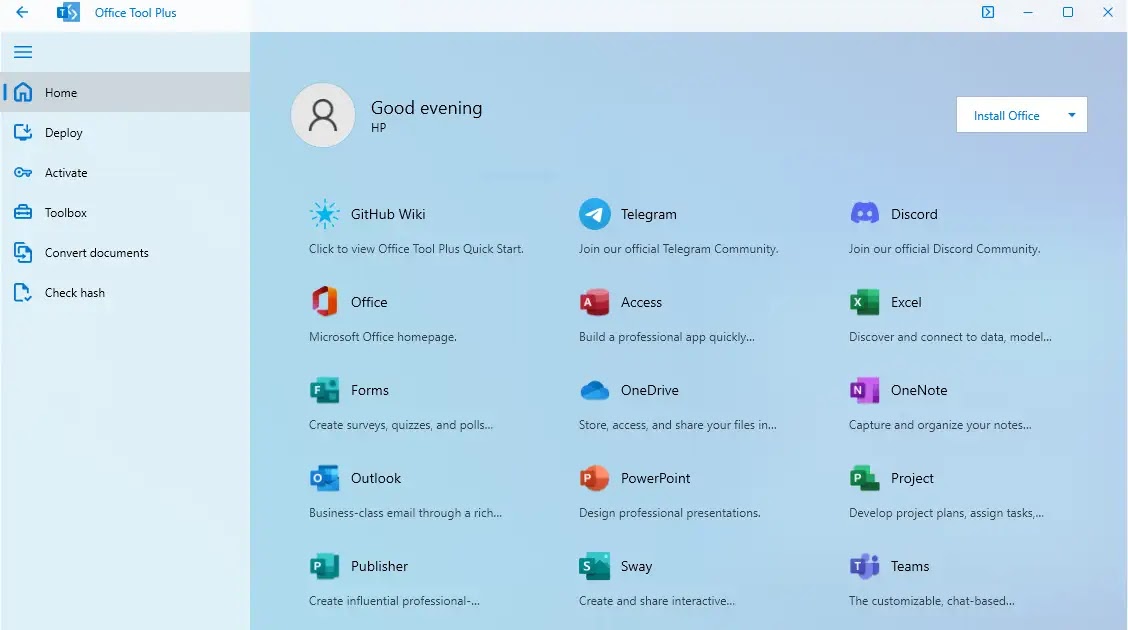Open the Toolbox page

coord(125,212)
